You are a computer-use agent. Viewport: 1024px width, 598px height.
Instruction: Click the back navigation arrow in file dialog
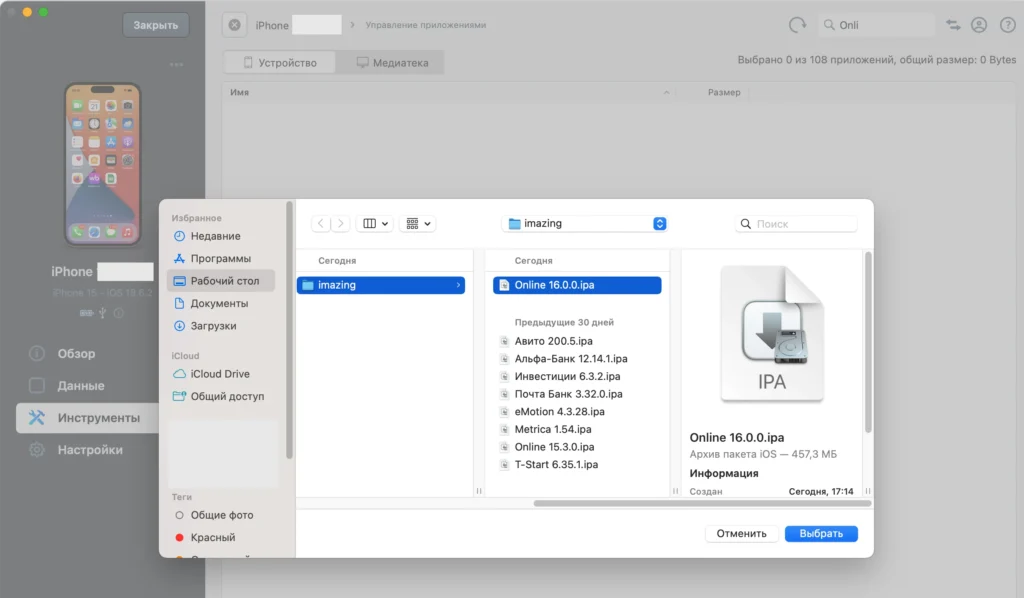tap(321, 223)
